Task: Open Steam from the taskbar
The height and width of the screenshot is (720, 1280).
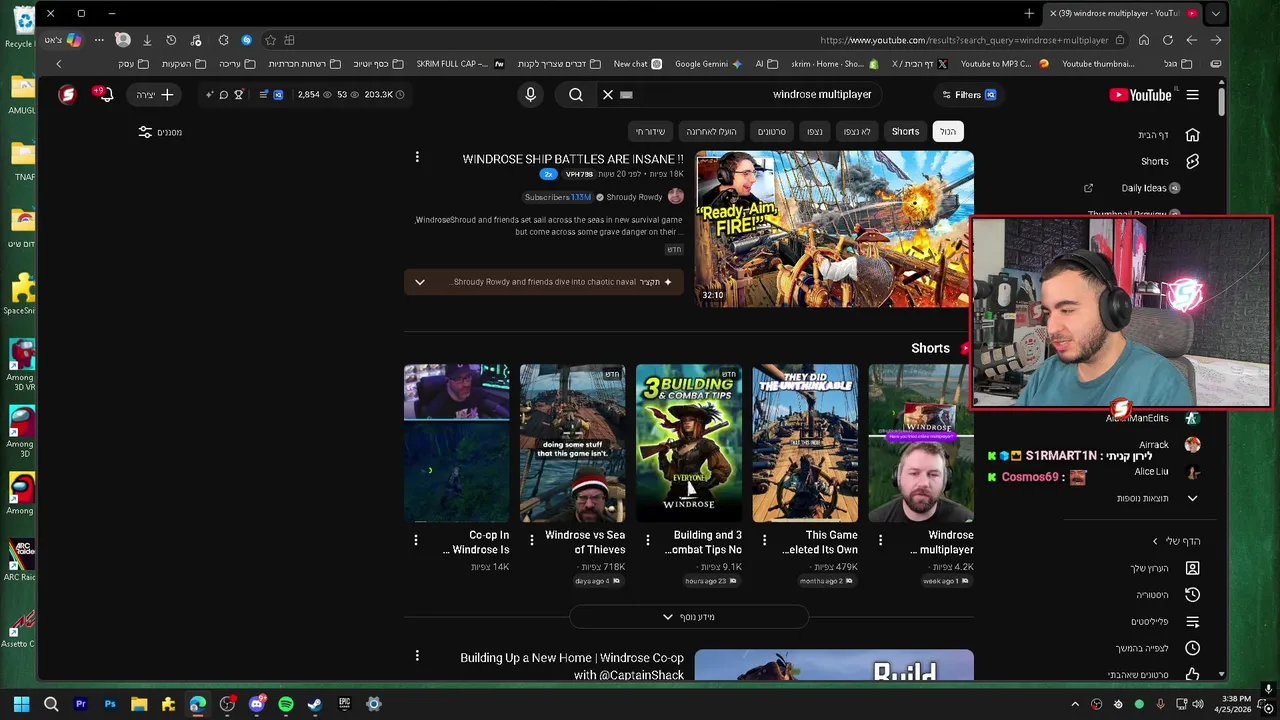Action: [x=315, y=704]
